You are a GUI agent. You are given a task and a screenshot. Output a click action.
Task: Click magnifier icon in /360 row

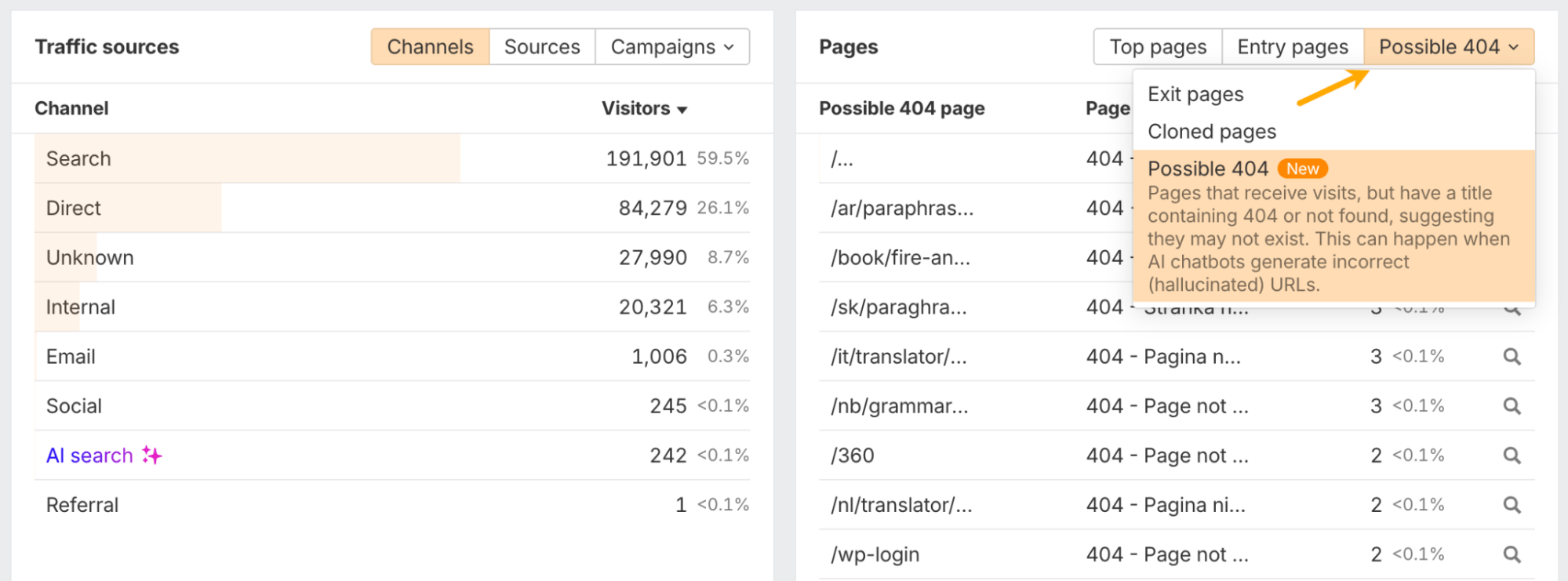1512,456
